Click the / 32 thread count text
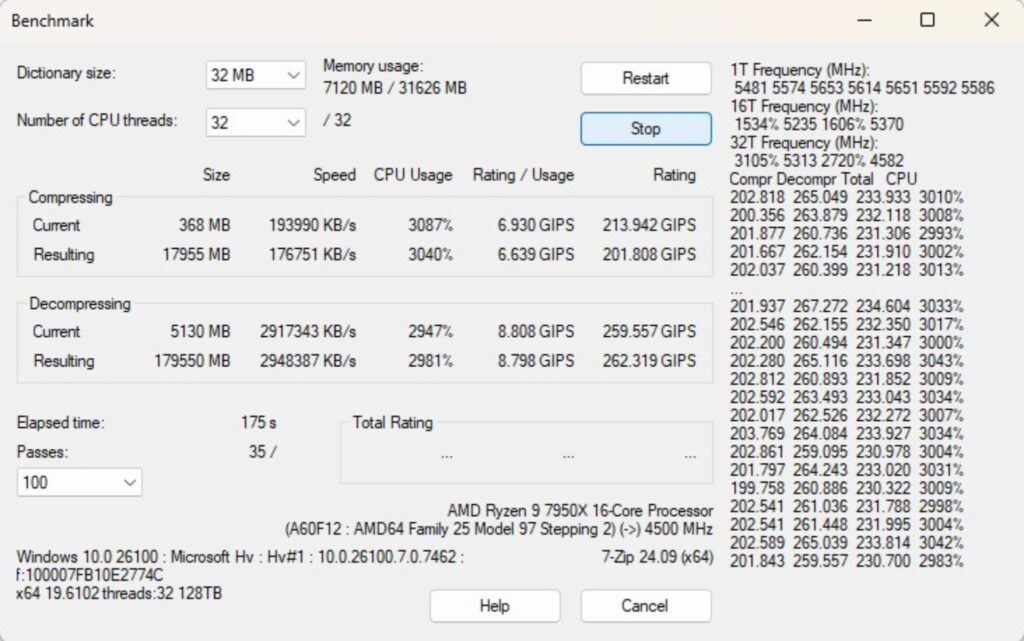Screen dimensions: 1024x641 [337, 120]
